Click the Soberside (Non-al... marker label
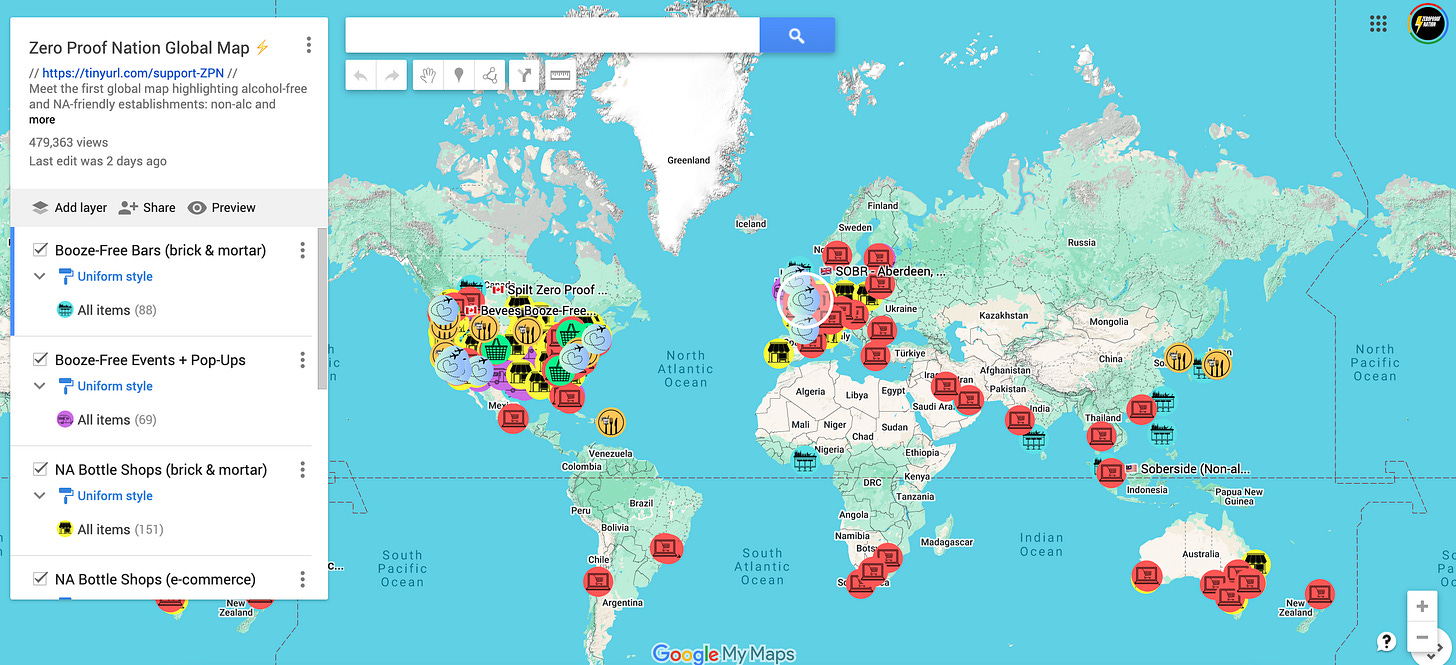 (x=1195, y=468)
